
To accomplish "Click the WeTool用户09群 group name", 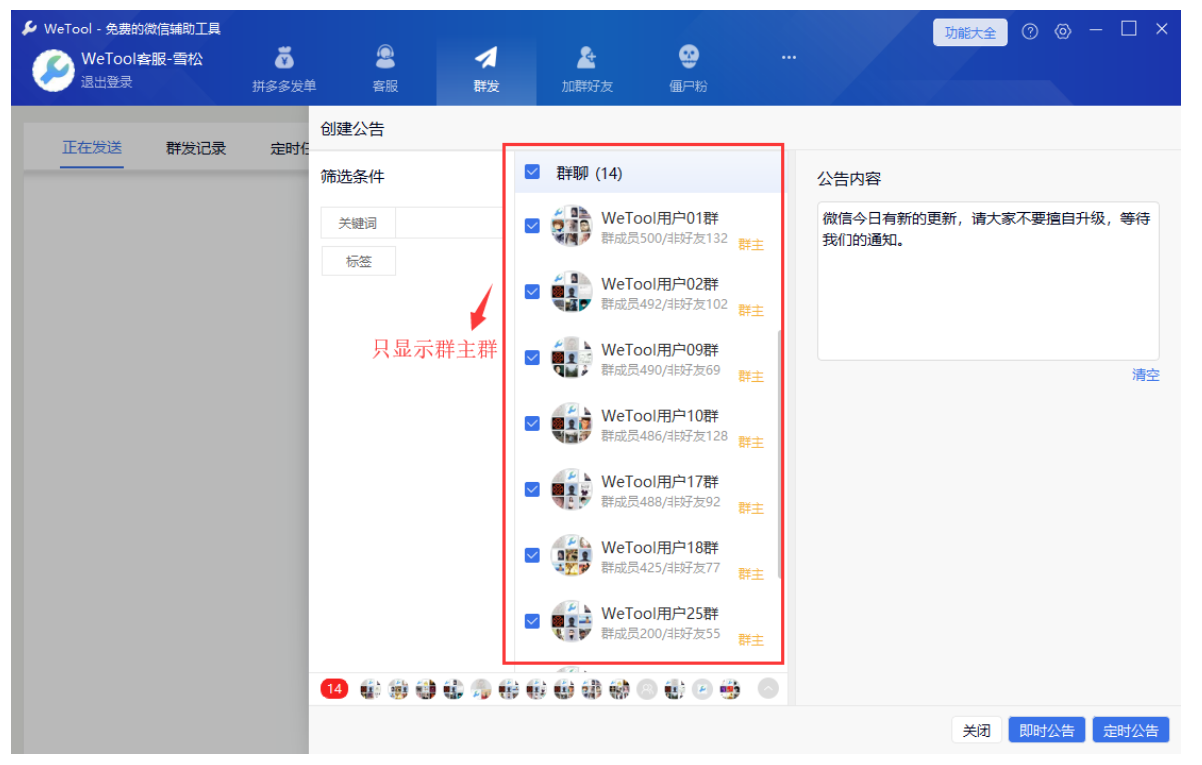I will [x=660, y=350].
